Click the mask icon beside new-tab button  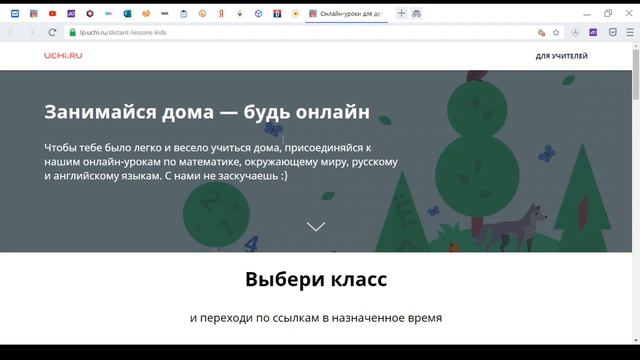[416, 13]
